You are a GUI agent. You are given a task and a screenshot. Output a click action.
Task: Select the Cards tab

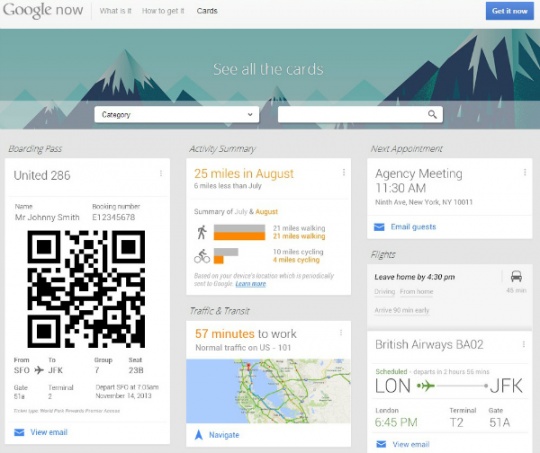207,11
